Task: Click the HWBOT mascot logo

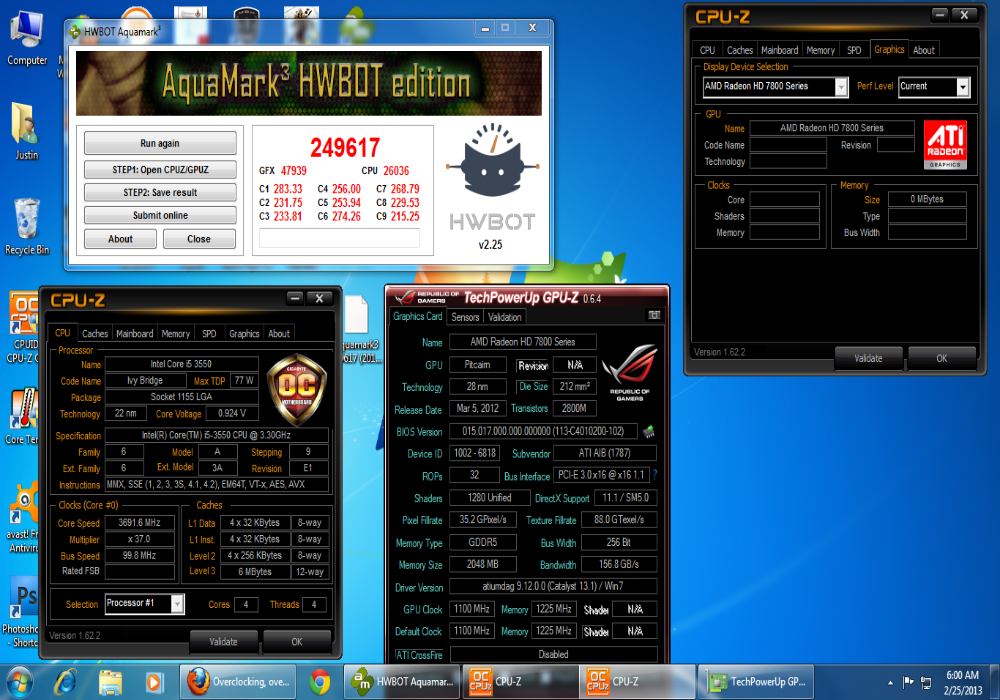Action: click(492, 159)
